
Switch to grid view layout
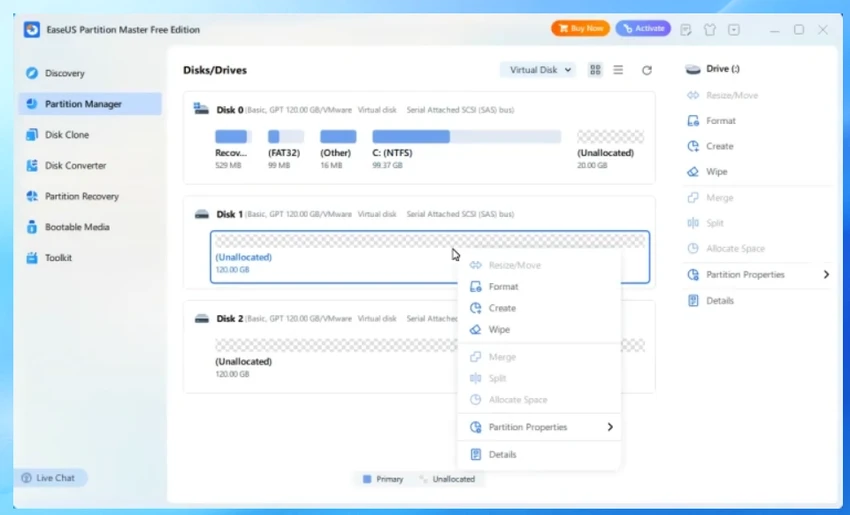[x=595, y=70]
